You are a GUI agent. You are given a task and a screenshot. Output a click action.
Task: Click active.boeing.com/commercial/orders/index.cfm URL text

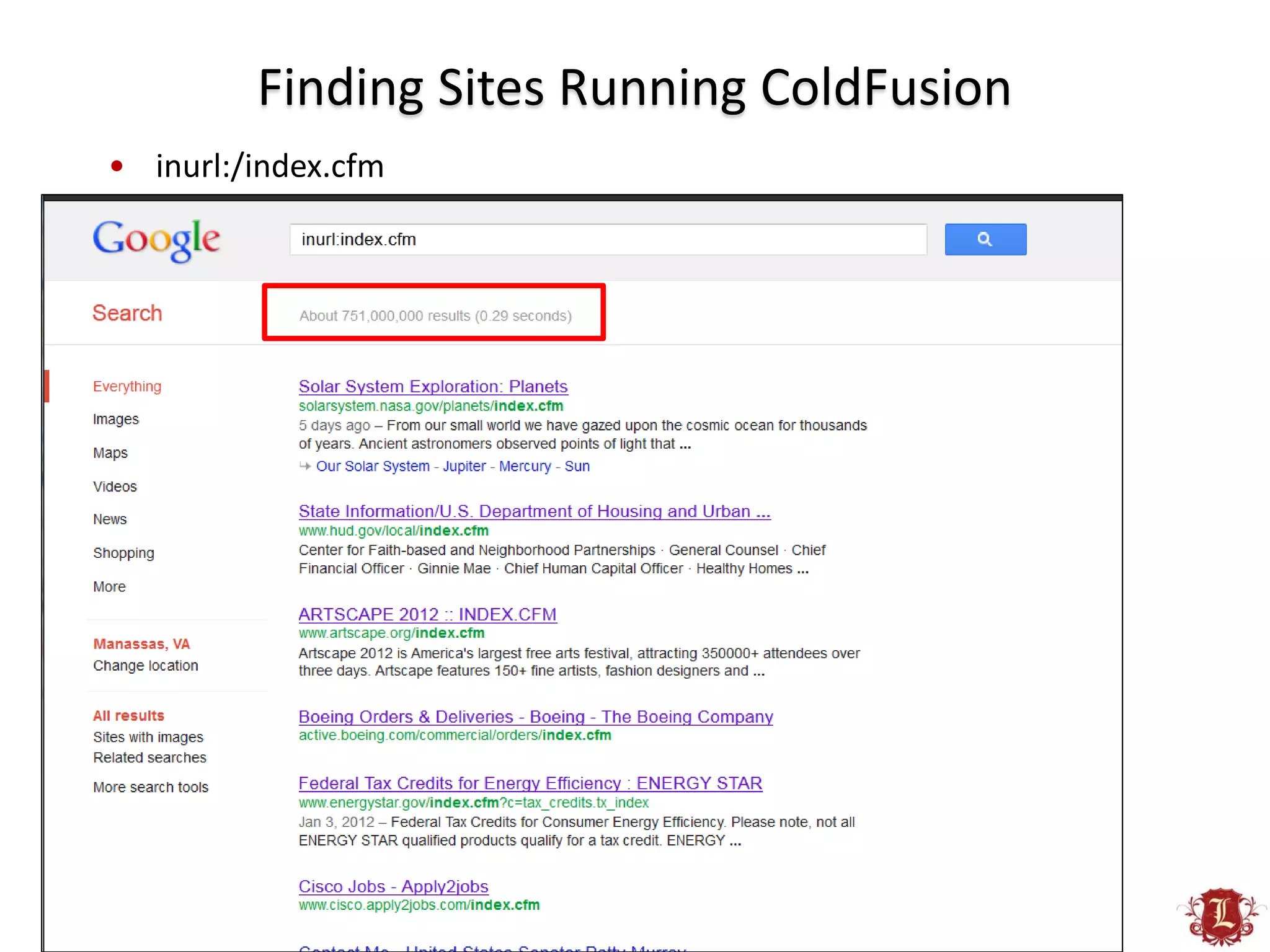[455, 735]
